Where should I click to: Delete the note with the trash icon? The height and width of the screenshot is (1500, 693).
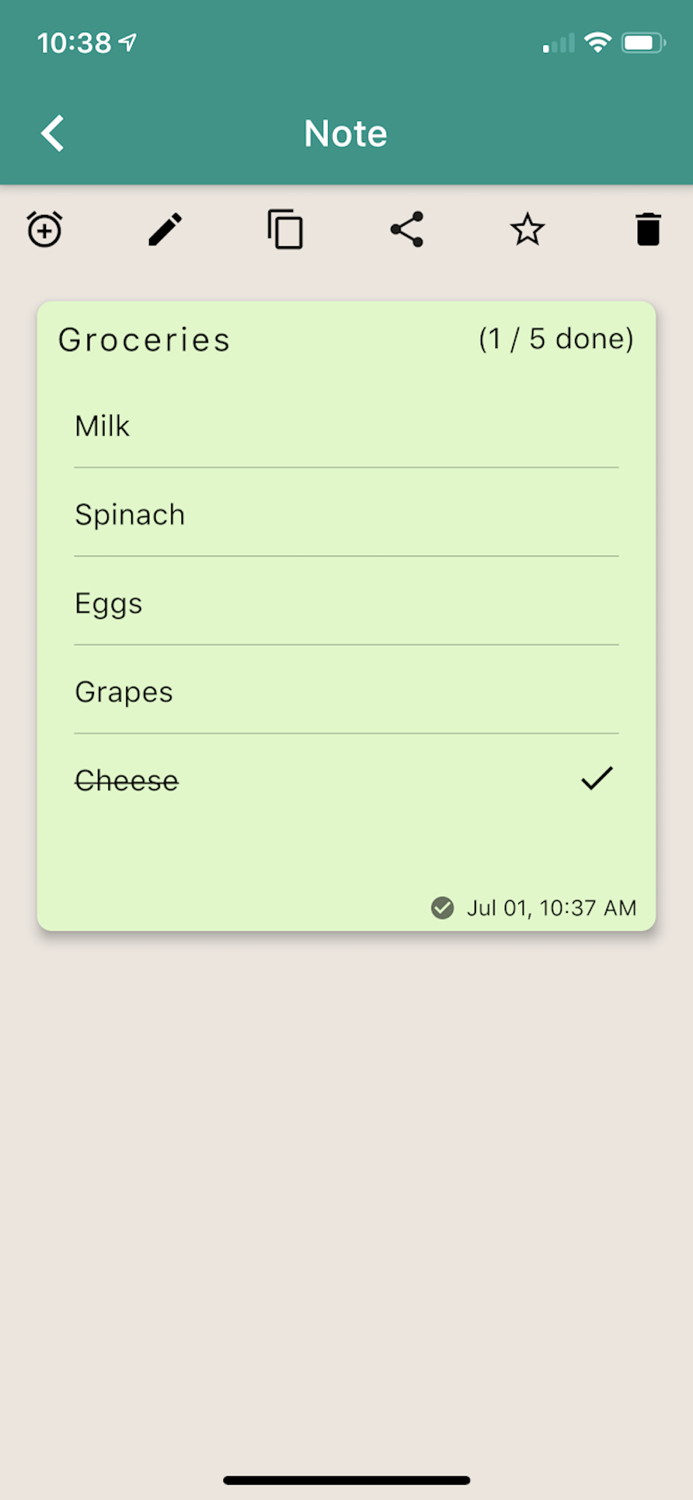point(648,230)
